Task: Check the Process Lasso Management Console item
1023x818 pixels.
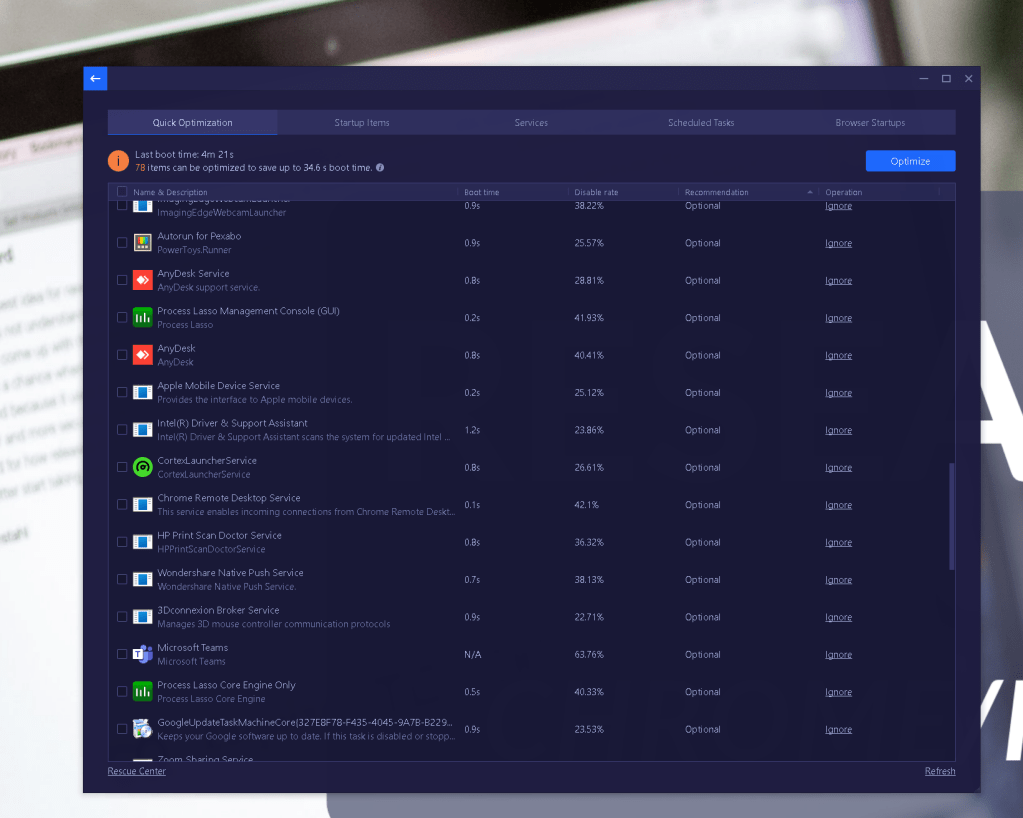Action: click(122, 317)
